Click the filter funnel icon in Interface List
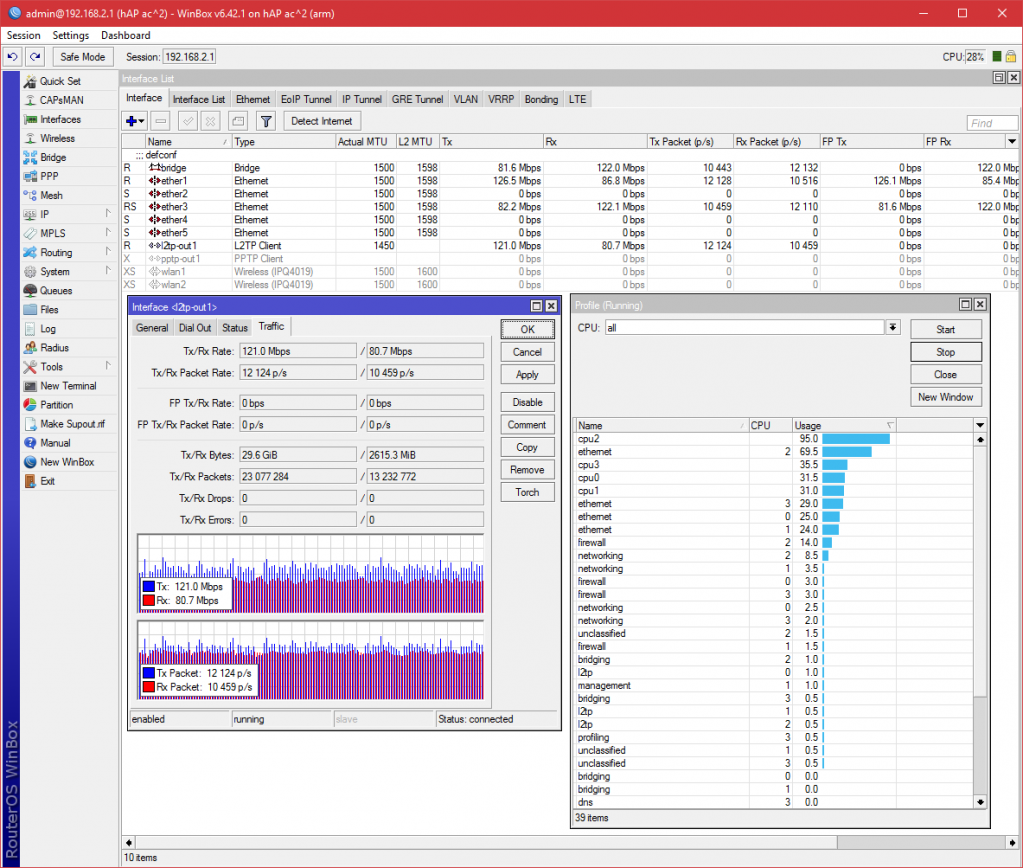Screen dimensions: 1023x868 click(x=267, y=122)
